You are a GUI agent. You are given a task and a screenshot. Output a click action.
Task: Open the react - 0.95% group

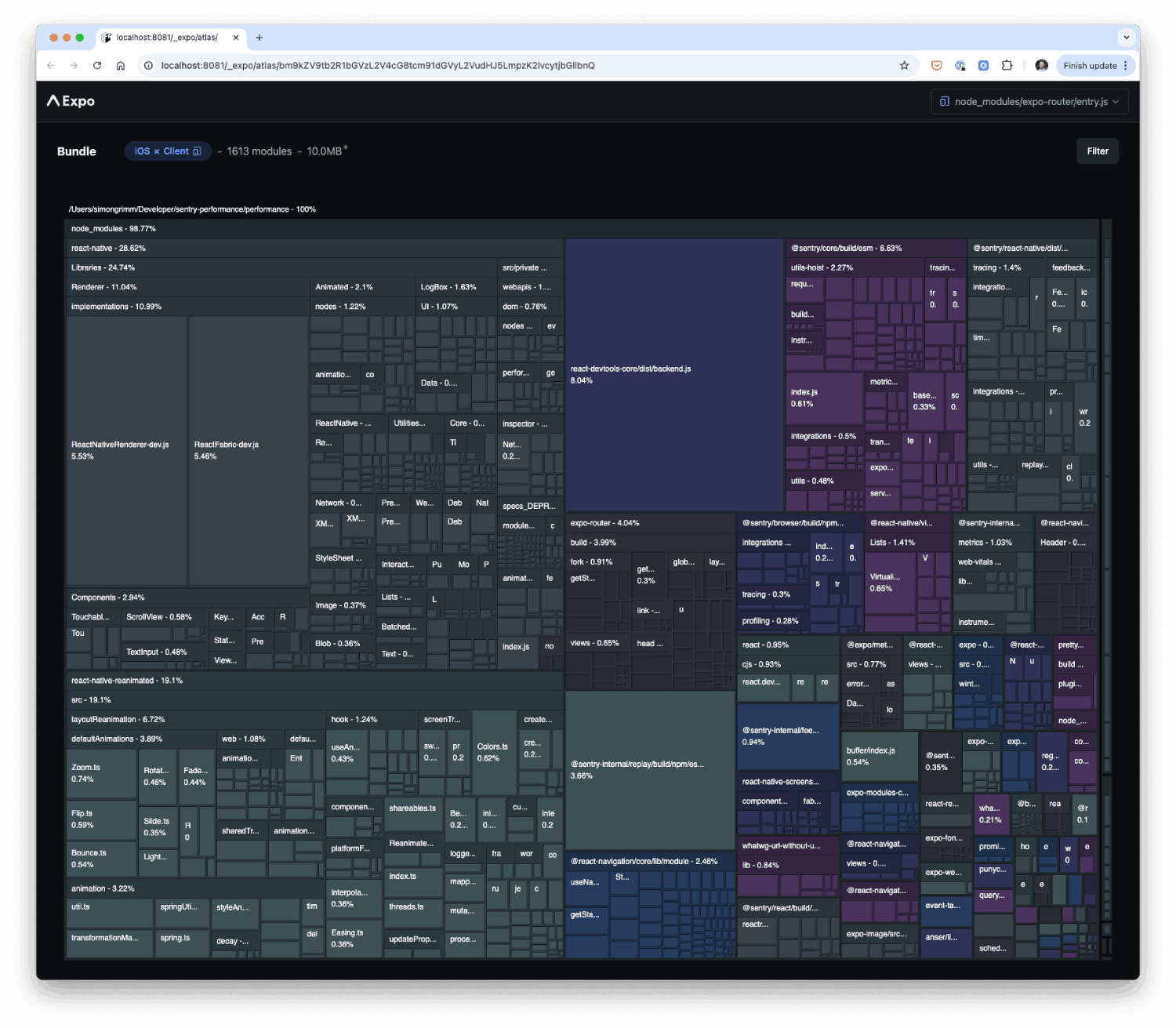coord(788,645)
